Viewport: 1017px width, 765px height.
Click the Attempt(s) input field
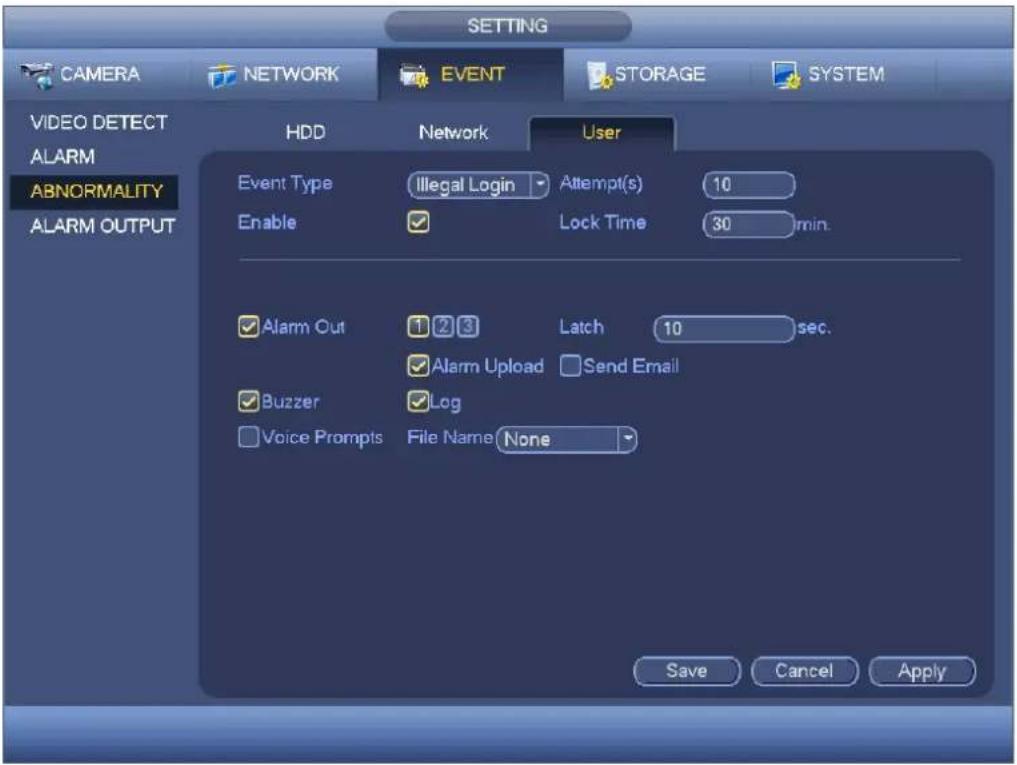tap(748, 185)
